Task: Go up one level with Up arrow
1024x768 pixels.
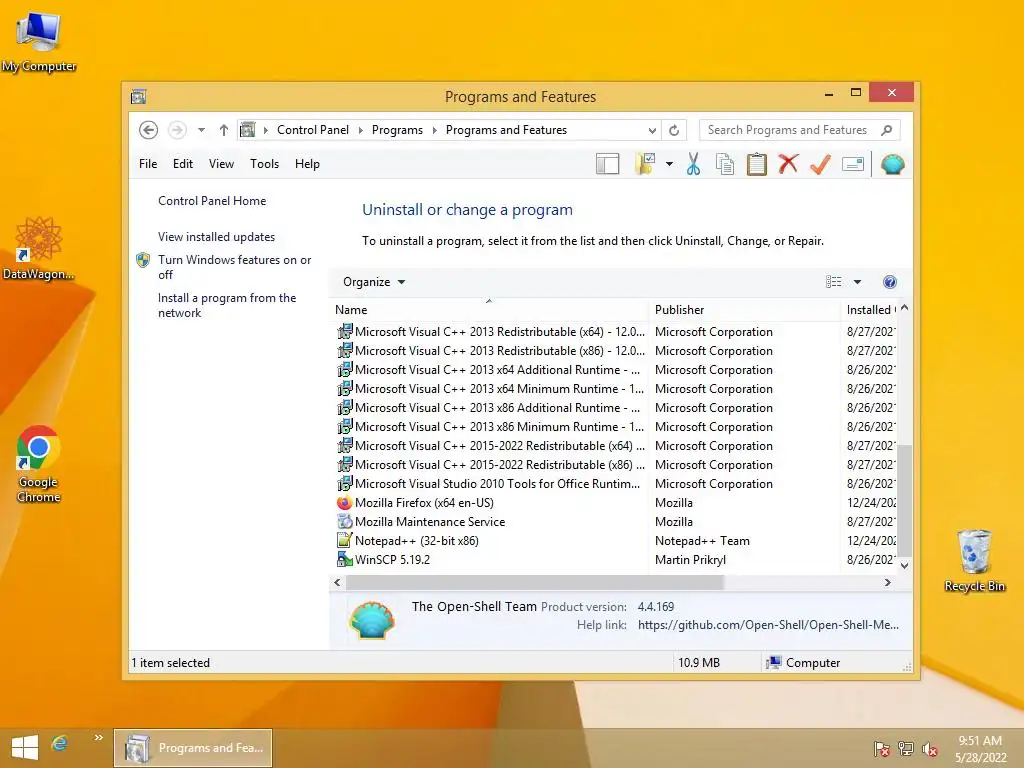Action: coord(223,130)
